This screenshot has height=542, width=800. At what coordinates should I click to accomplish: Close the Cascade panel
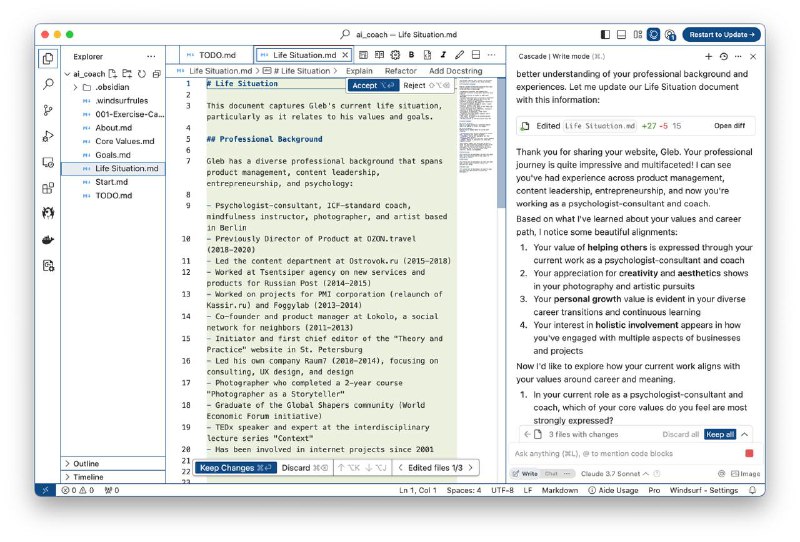click(x=753, y=56)
